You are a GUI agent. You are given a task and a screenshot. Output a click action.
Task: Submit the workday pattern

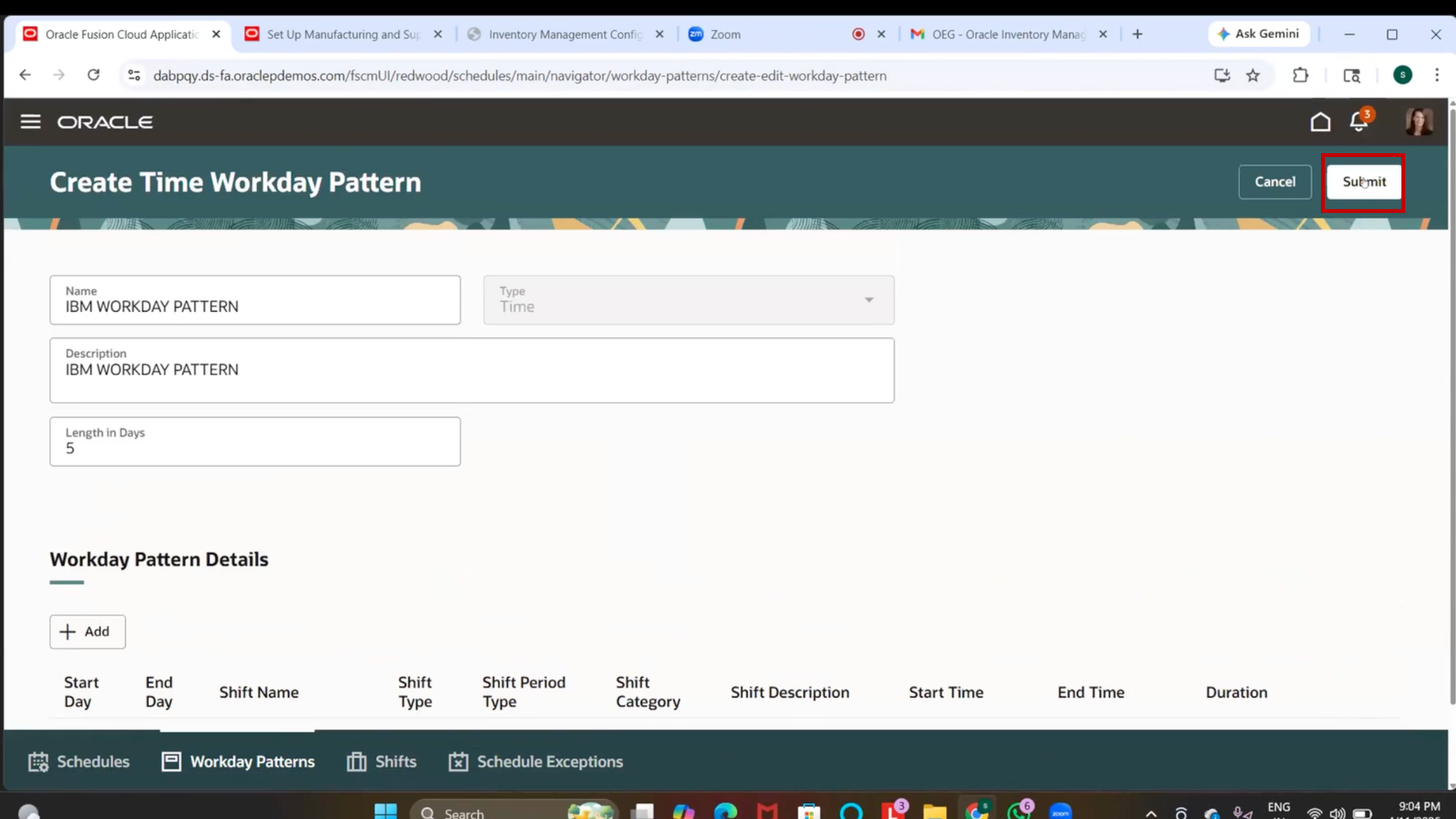pyautogui.click(x=1363, y=182)
